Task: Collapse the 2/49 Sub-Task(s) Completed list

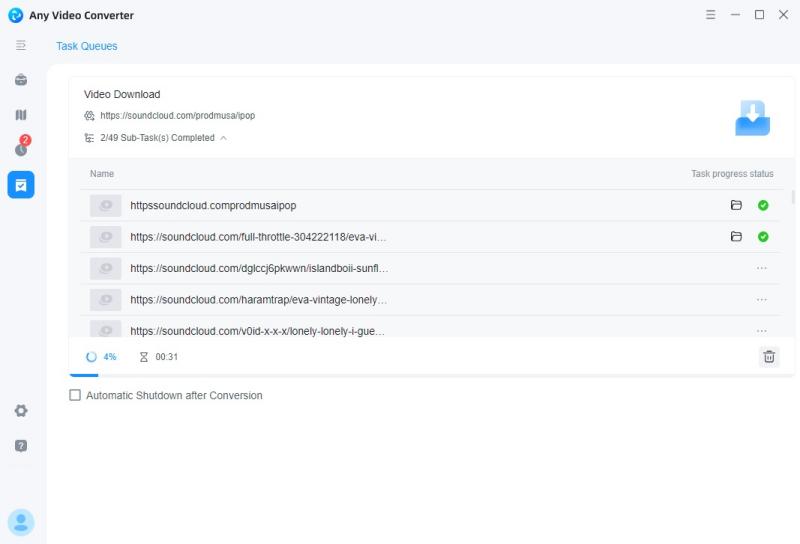Action: 223,138
